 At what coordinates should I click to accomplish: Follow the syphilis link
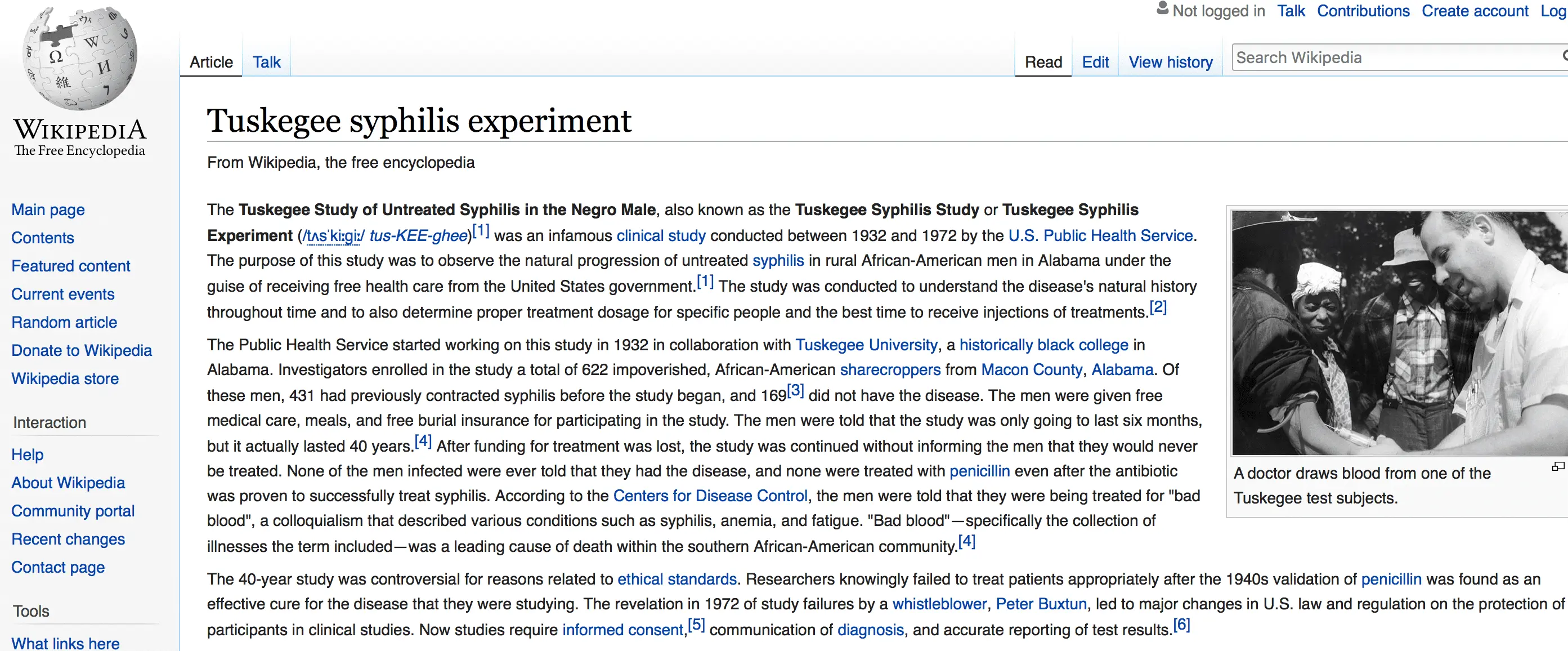778,261
